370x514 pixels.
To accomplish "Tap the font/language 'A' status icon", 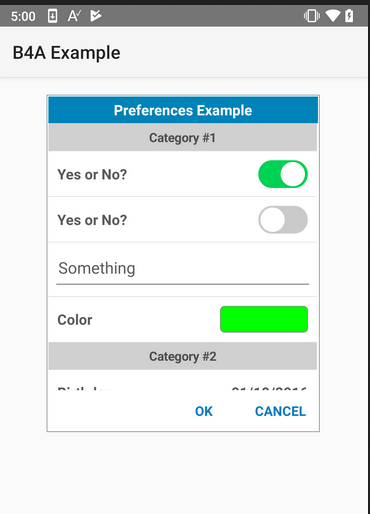I will [74, 16].
